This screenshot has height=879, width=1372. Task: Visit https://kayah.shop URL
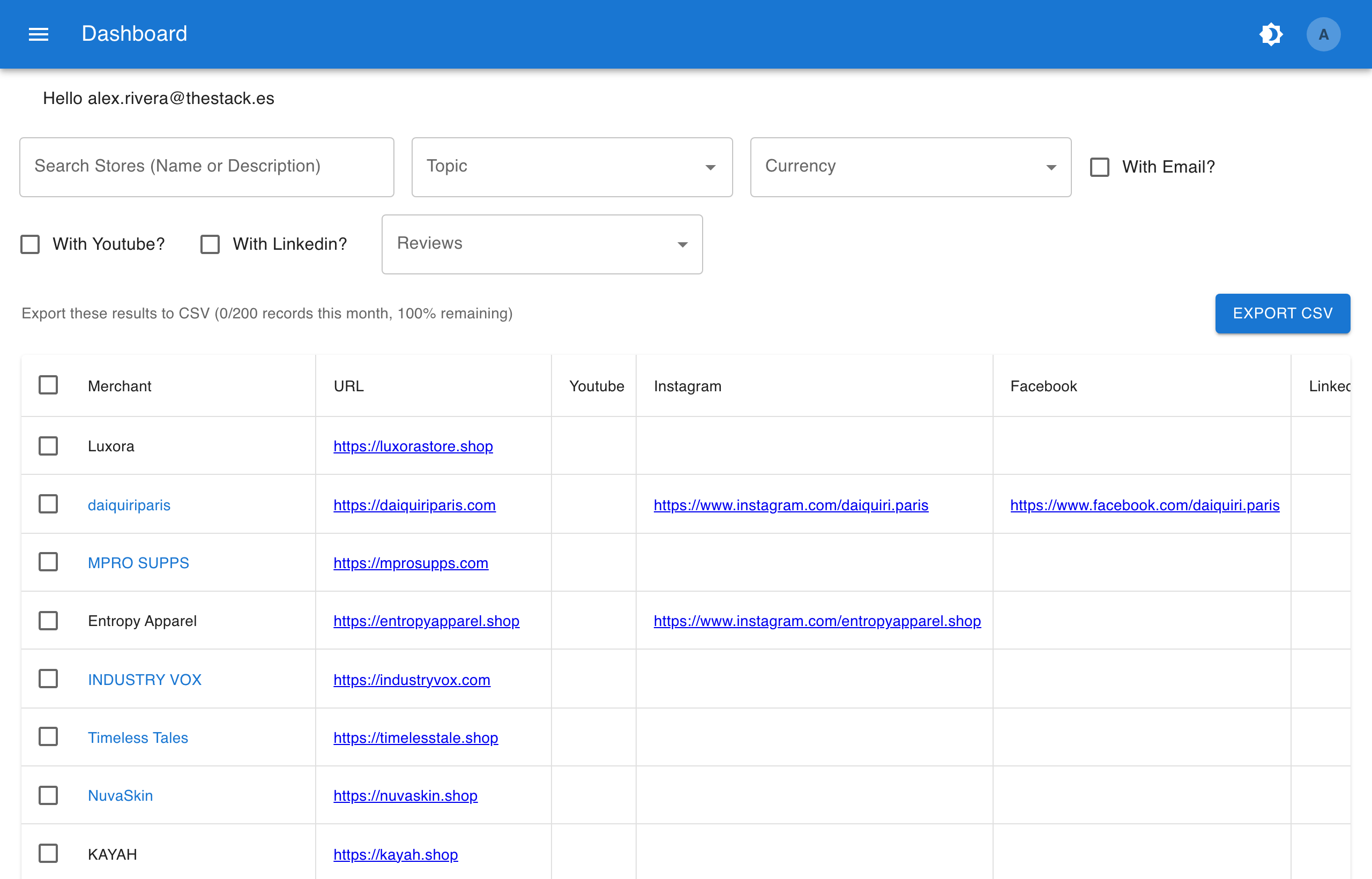click(x=396, y=854)
